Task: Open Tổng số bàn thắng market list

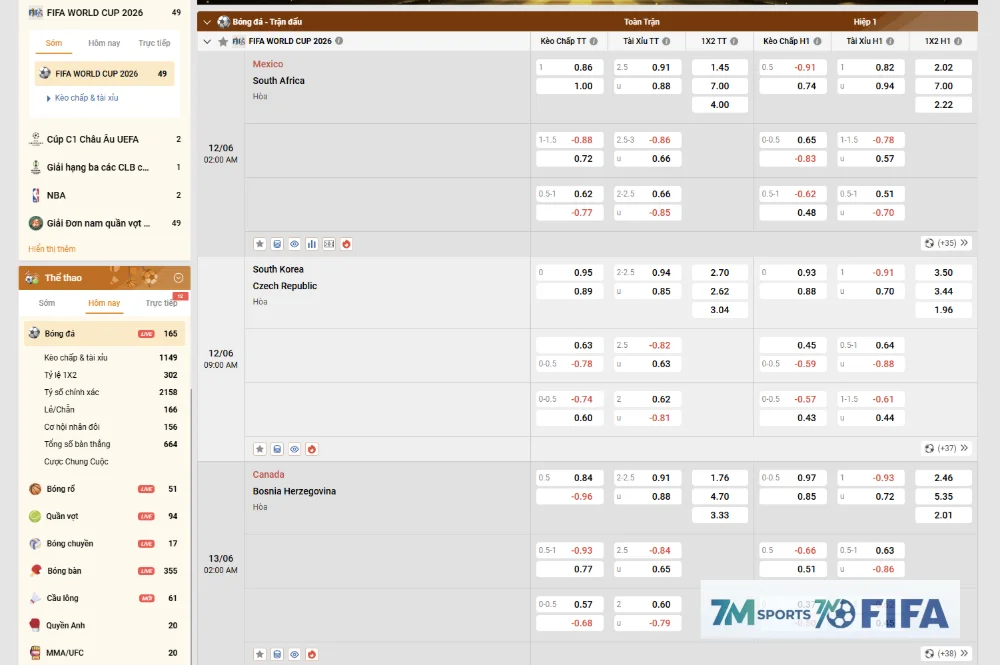Action: (110, 444)
